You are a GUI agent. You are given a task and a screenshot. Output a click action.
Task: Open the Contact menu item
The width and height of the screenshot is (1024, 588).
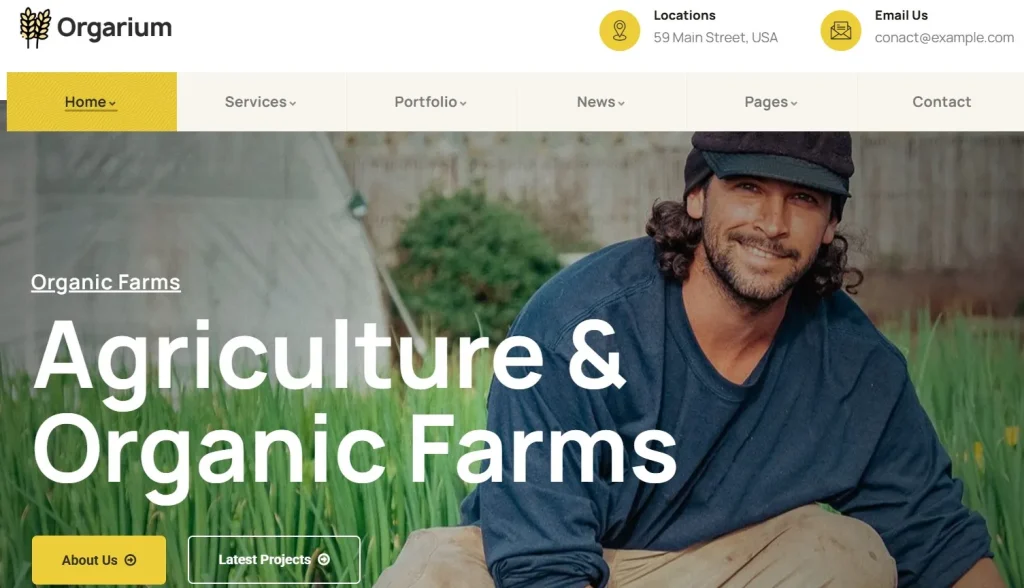(x=941, y=102)
